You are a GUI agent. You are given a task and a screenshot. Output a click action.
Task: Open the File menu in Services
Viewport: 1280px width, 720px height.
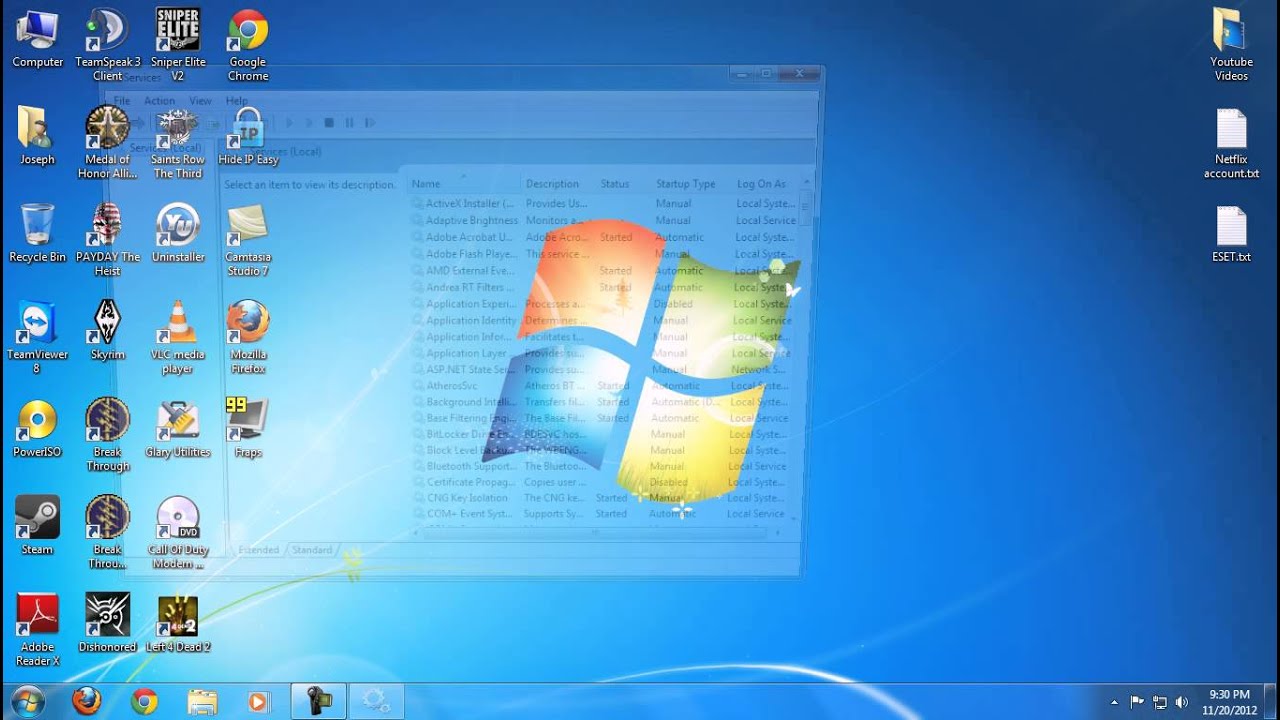[122, 101]
